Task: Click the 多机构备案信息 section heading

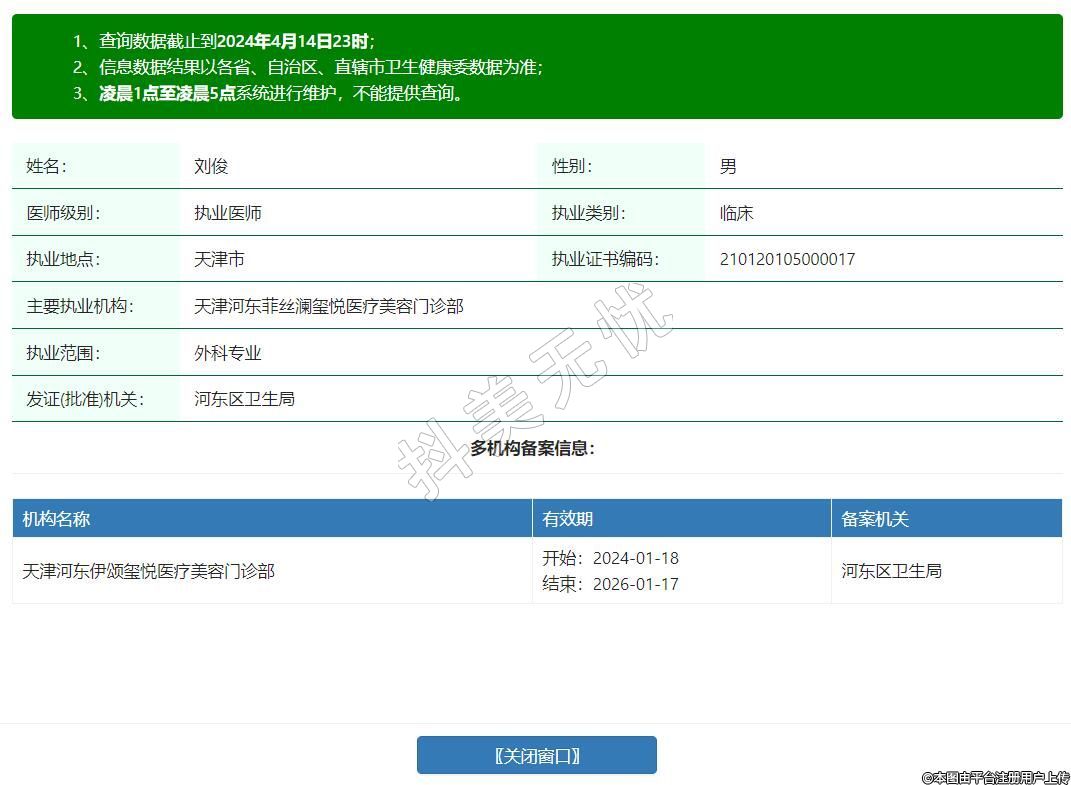Action: tap(532, 448)
